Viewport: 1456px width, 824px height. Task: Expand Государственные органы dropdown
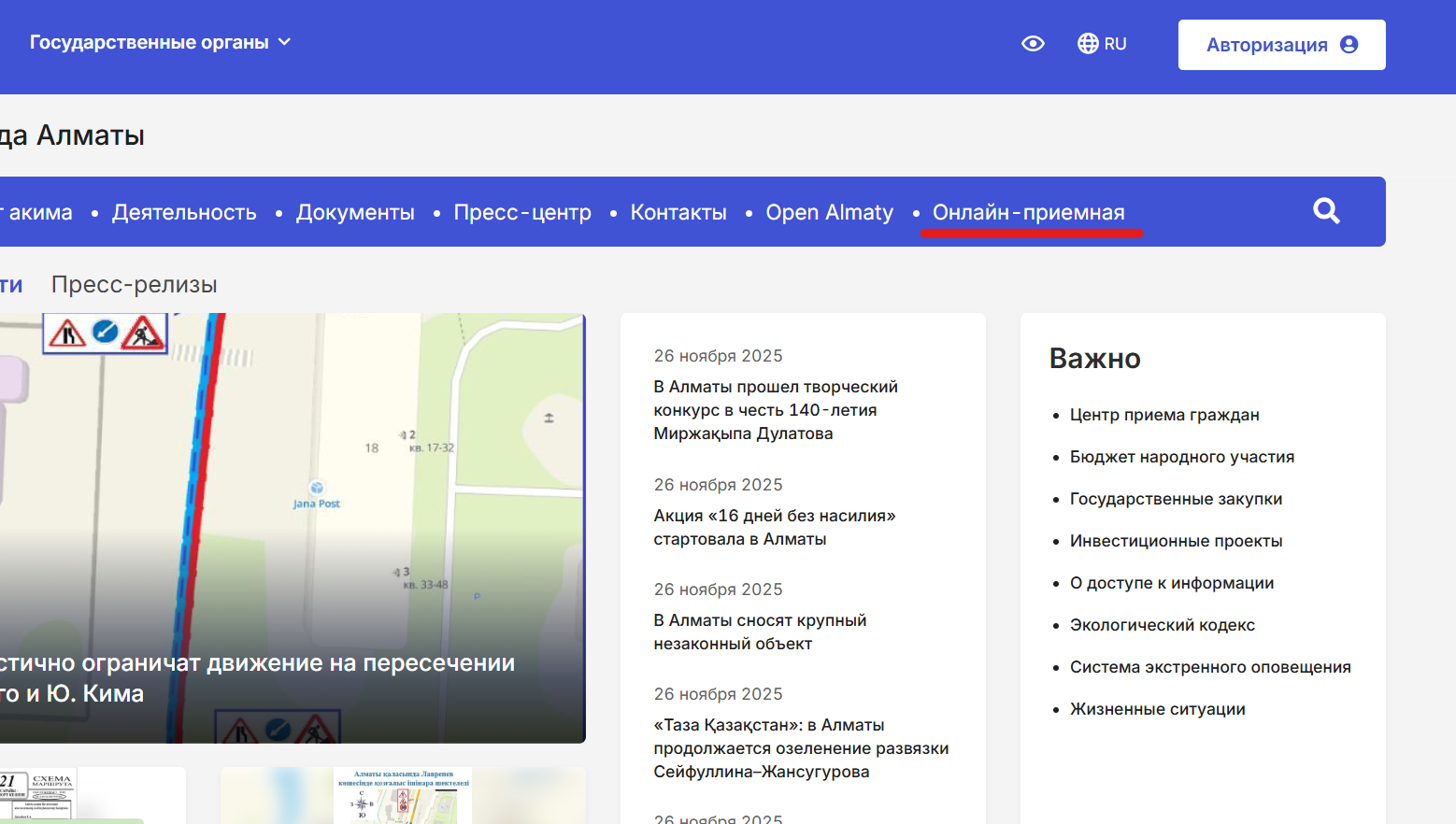160,42
